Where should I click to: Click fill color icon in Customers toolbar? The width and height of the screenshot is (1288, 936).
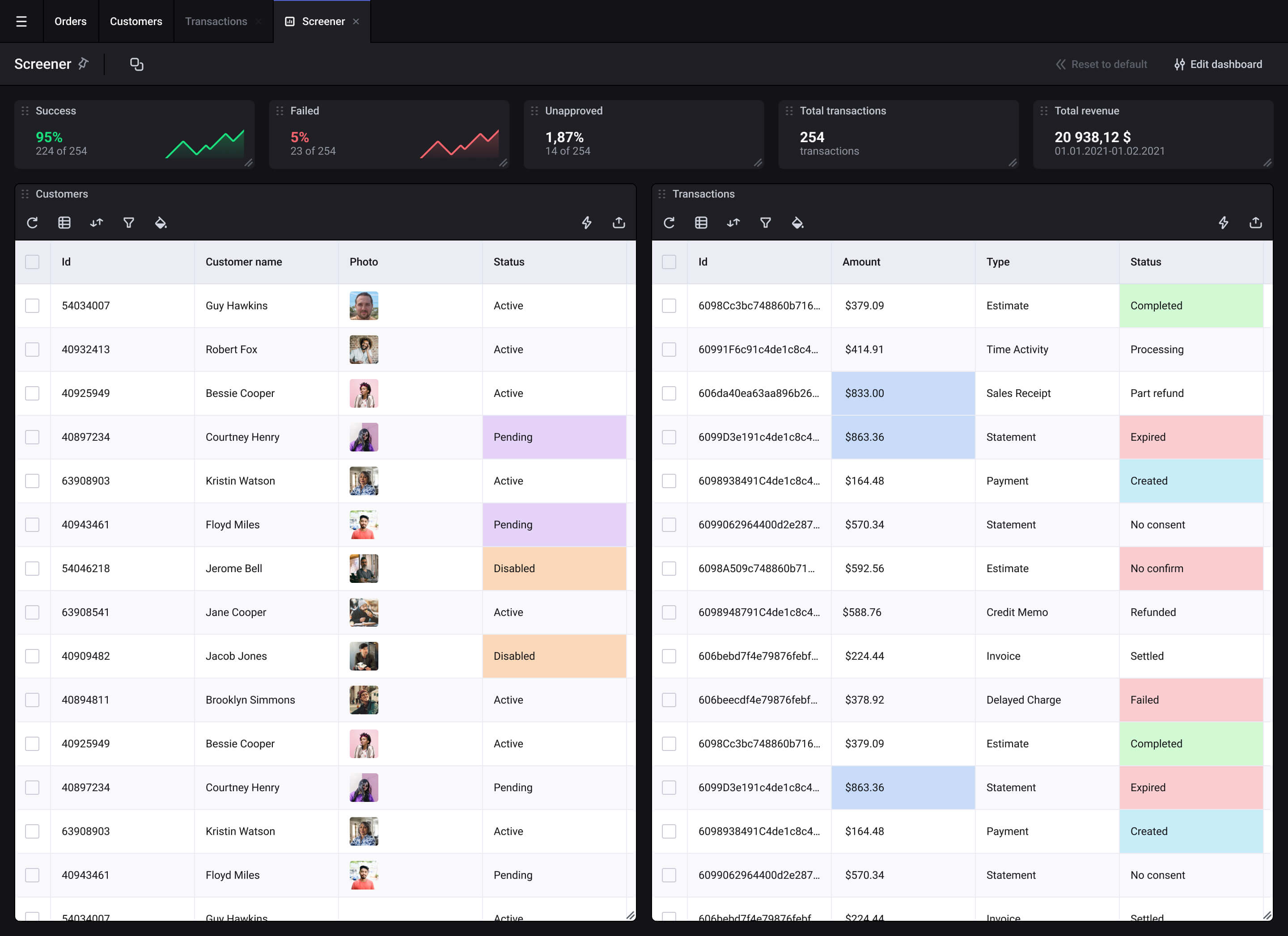[x=161, y=223]
